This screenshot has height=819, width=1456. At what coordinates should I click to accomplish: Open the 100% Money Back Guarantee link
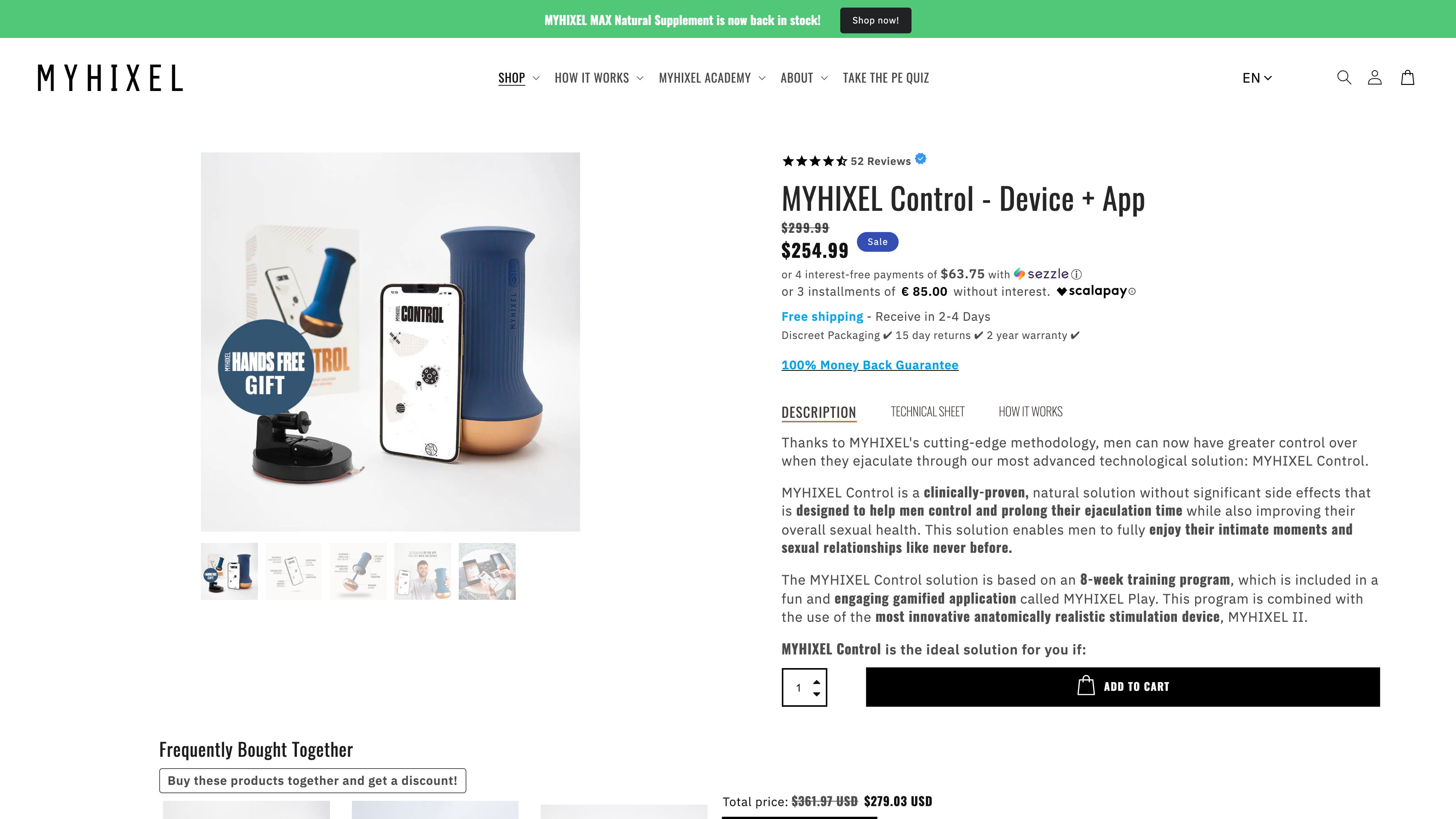pyautogui.click(x=870, y=365)
